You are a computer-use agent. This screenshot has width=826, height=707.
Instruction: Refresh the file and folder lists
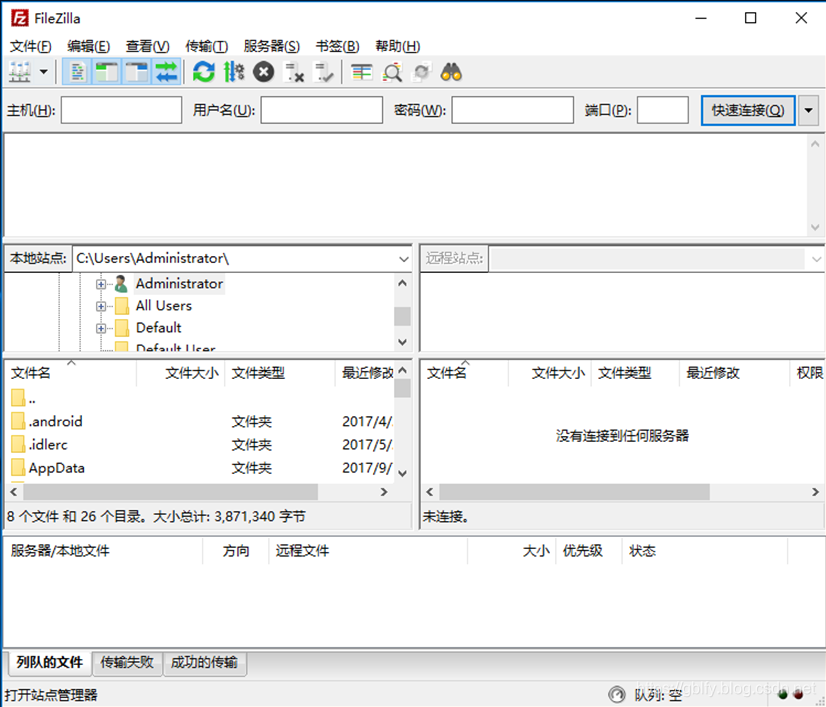pyautogui.click(x=203, y=71)
